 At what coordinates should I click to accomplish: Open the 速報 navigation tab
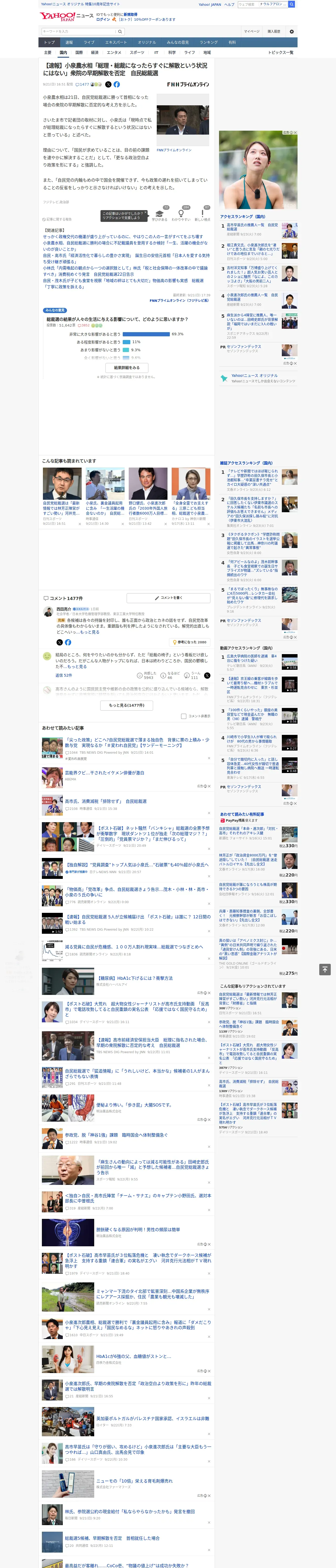pos(69,43)
